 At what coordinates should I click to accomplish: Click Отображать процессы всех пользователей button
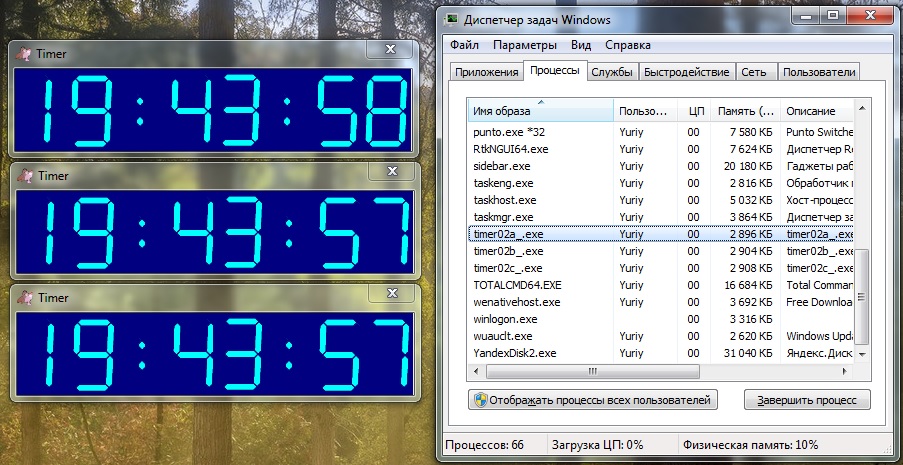[592, 400]
